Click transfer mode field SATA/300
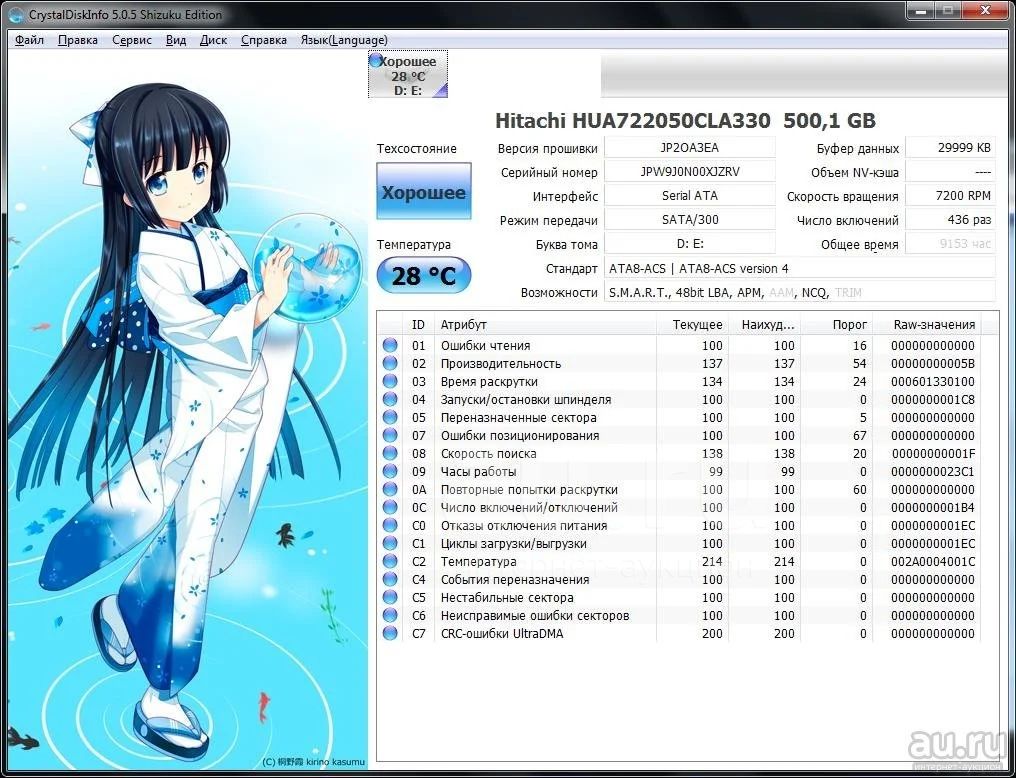Viewport: 1016px width, 778px height. point(689,220)
